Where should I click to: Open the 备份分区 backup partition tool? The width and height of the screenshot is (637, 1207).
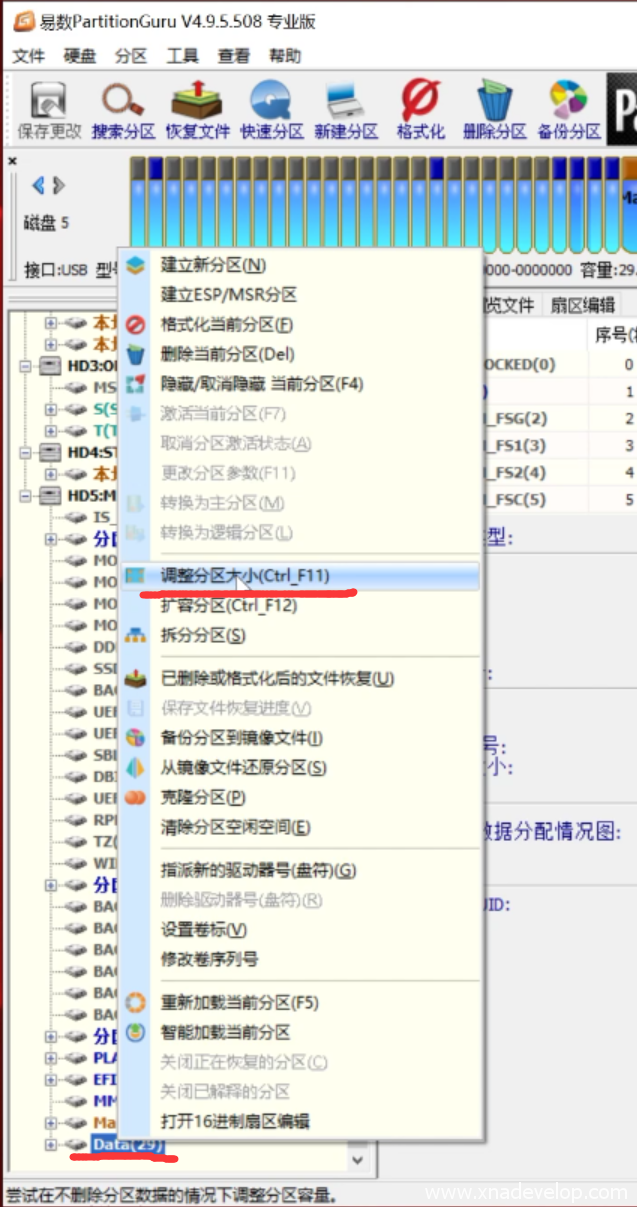click(569, 110)
